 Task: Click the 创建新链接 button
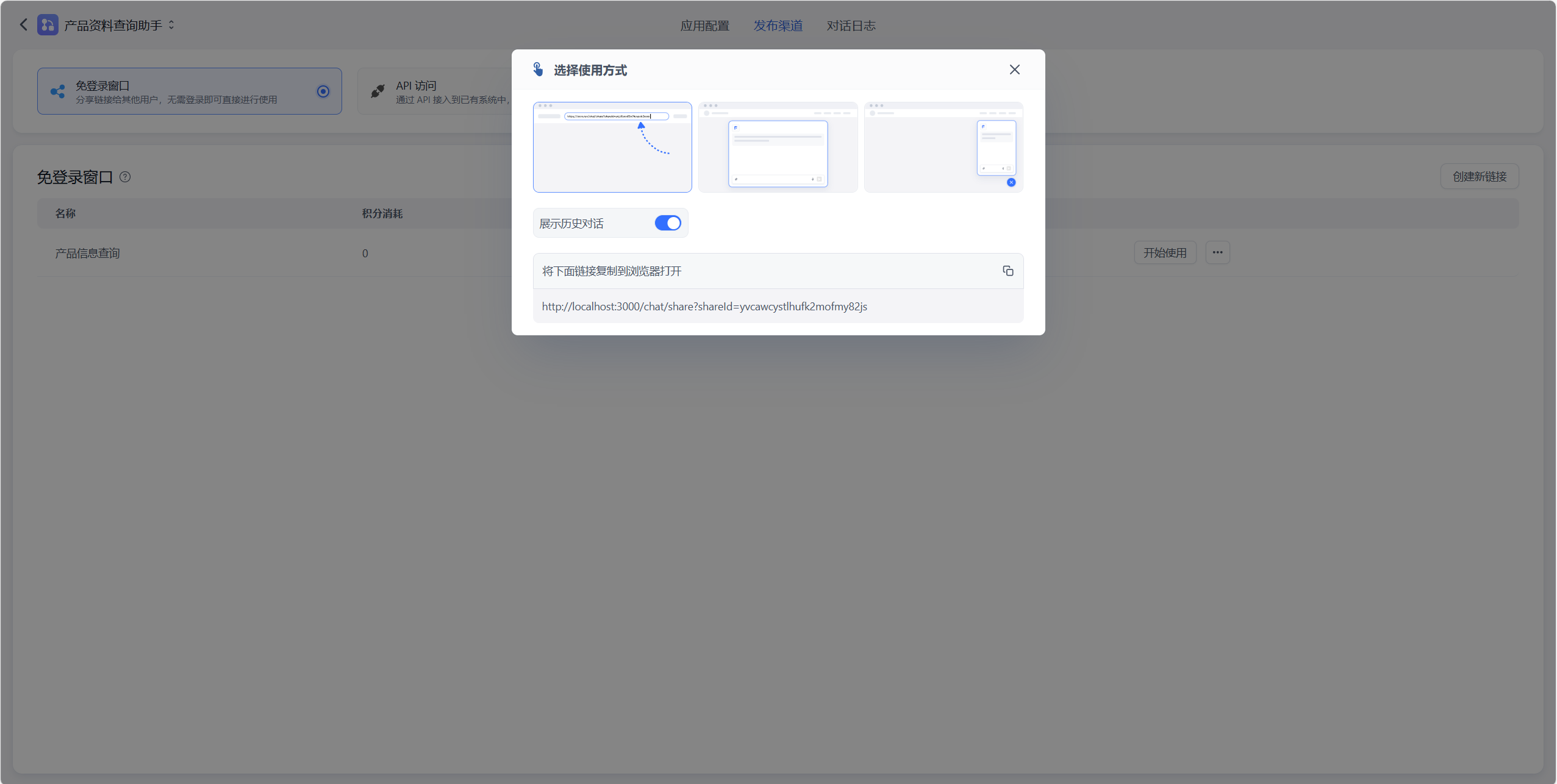coord(1479,176)
